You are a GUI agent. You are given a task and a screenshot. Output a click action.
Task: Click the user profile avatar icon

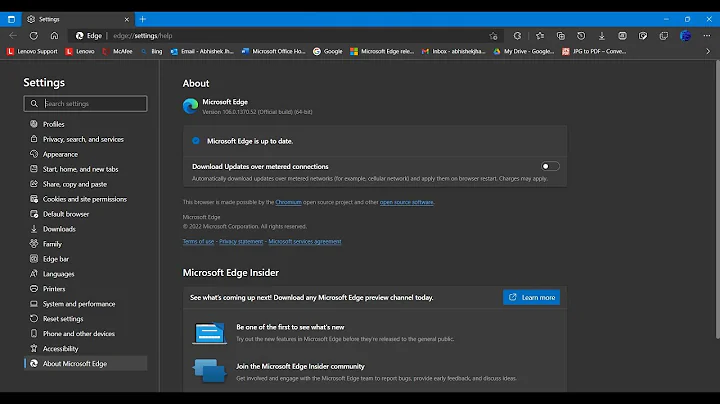coord(686,36)
